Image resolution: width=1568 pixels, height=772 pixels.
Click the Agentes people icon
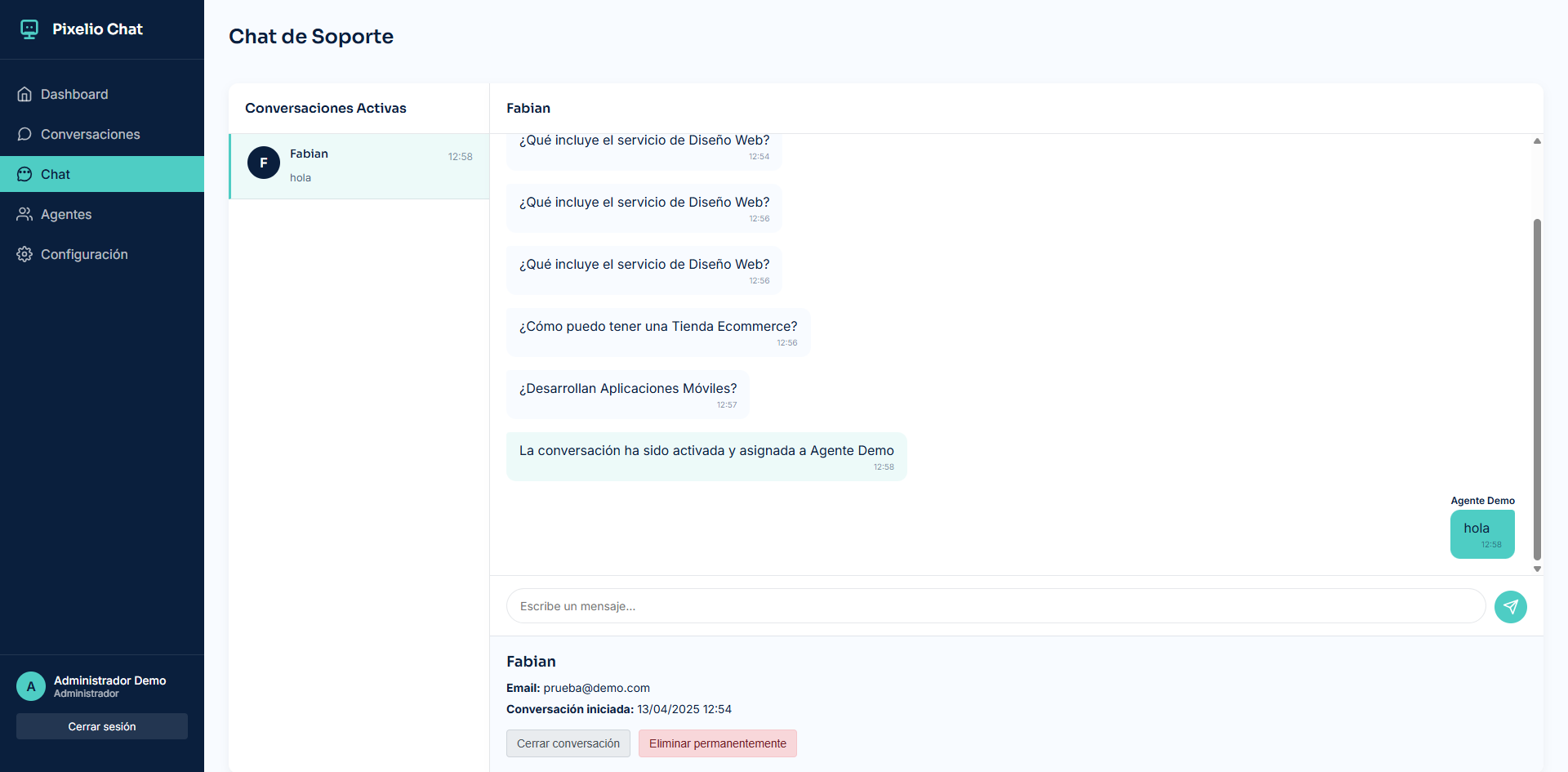point(24,214)
